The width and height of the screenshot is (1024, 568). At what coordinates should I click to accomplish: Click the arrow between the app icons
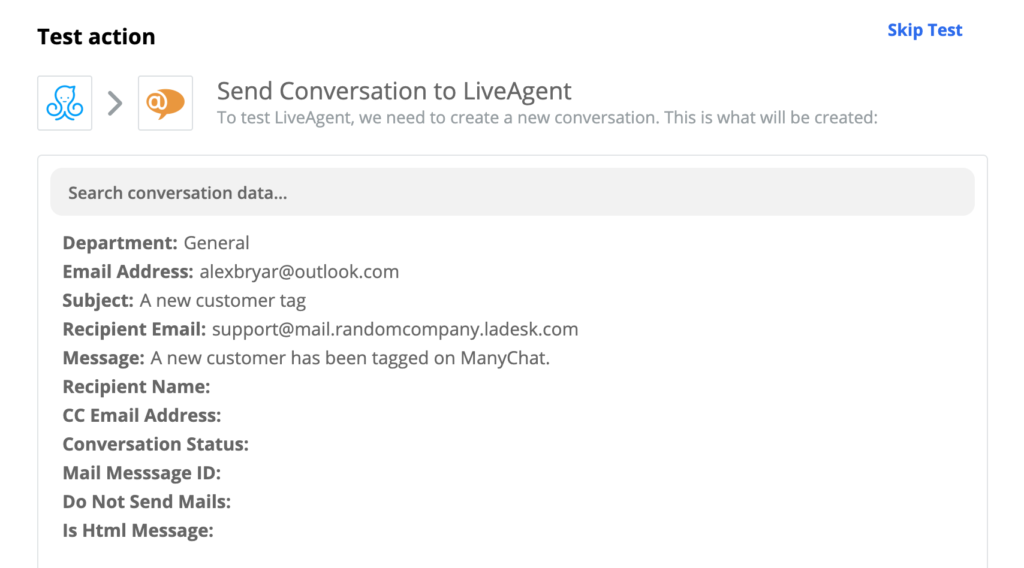[115, 103]
